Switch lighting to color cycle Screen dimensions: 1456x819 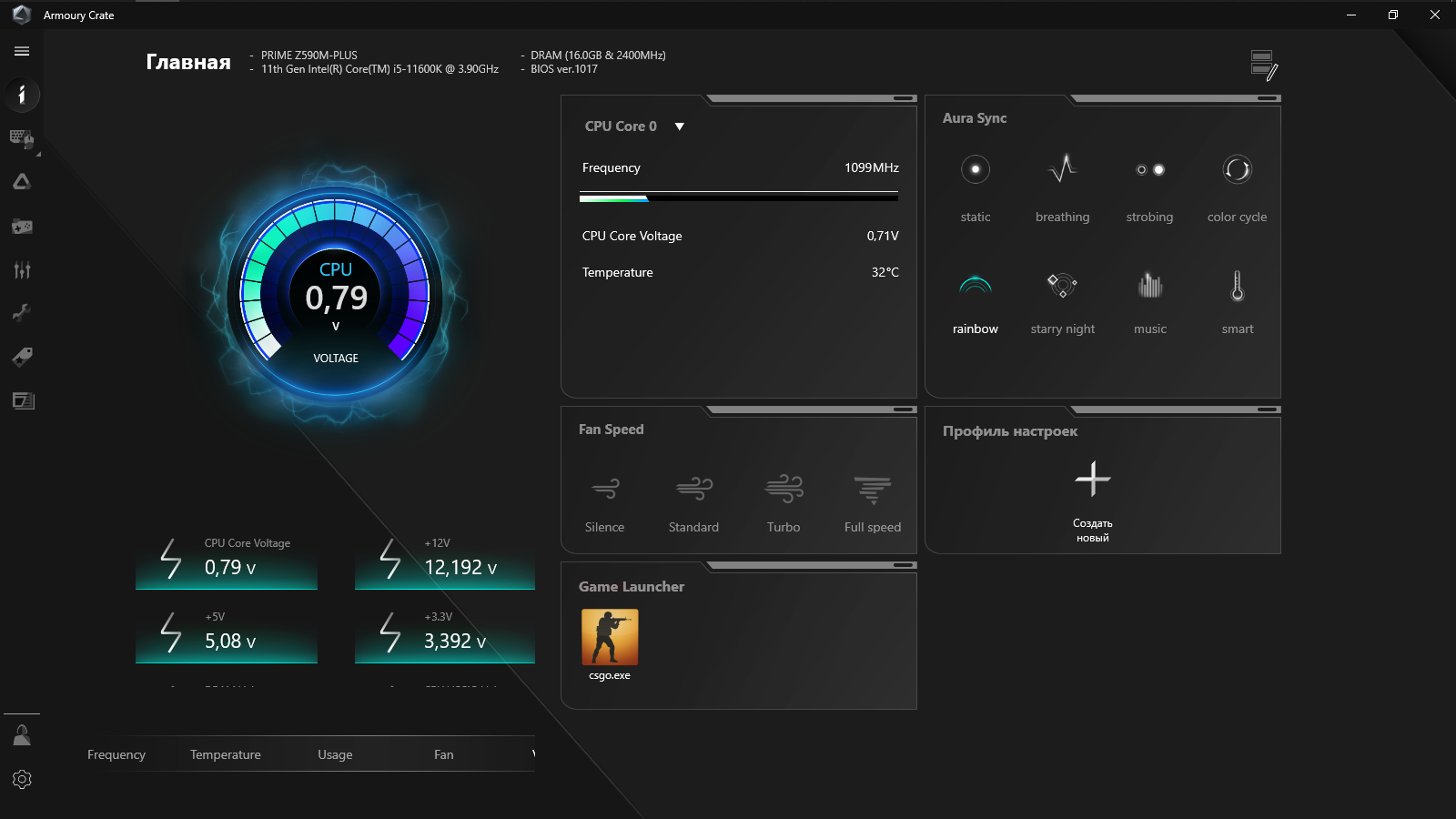1238,188
